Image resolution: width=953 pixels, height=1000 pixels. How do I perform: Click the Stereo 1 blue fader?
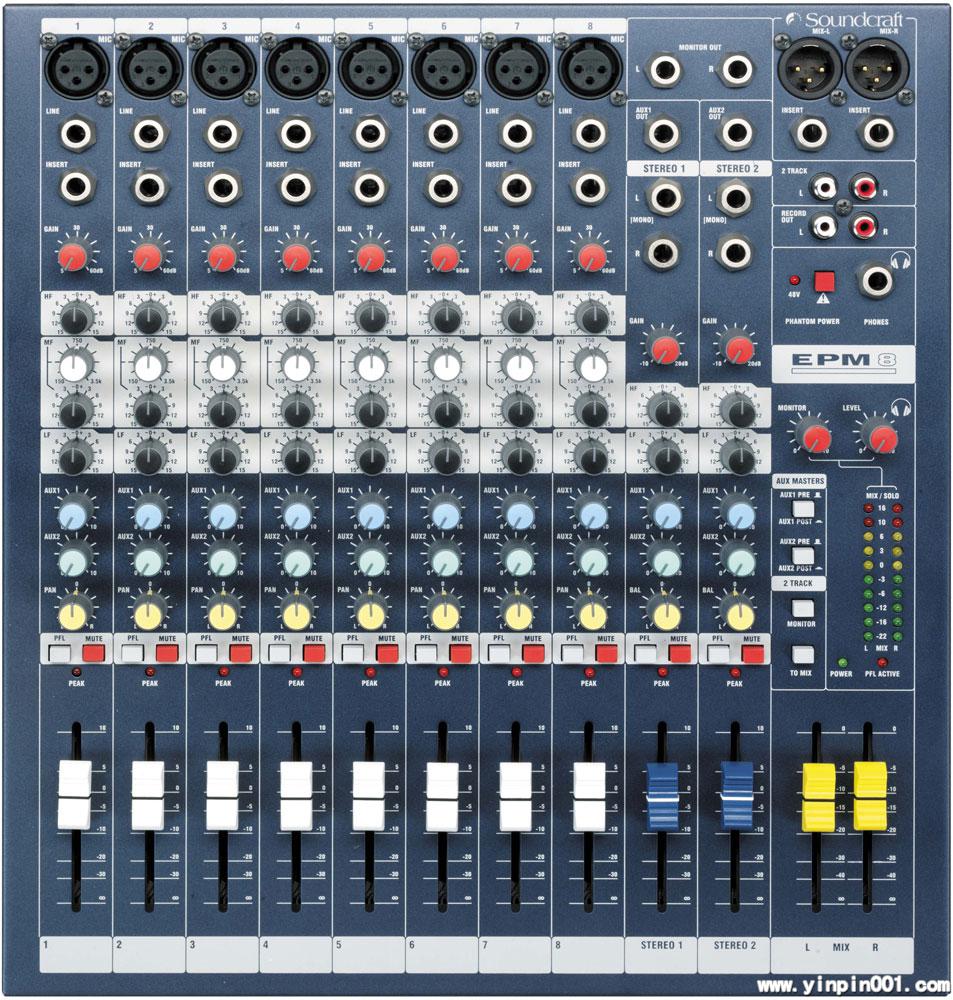point(663,795)
